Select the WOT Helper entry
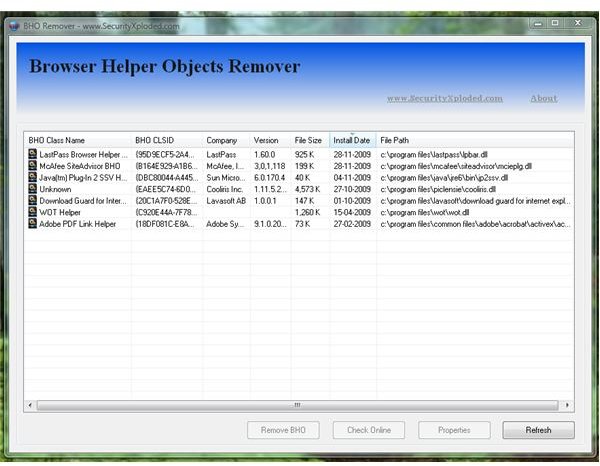Image resolution: width=600 pixels, height=466 pixels. point(60,212)
